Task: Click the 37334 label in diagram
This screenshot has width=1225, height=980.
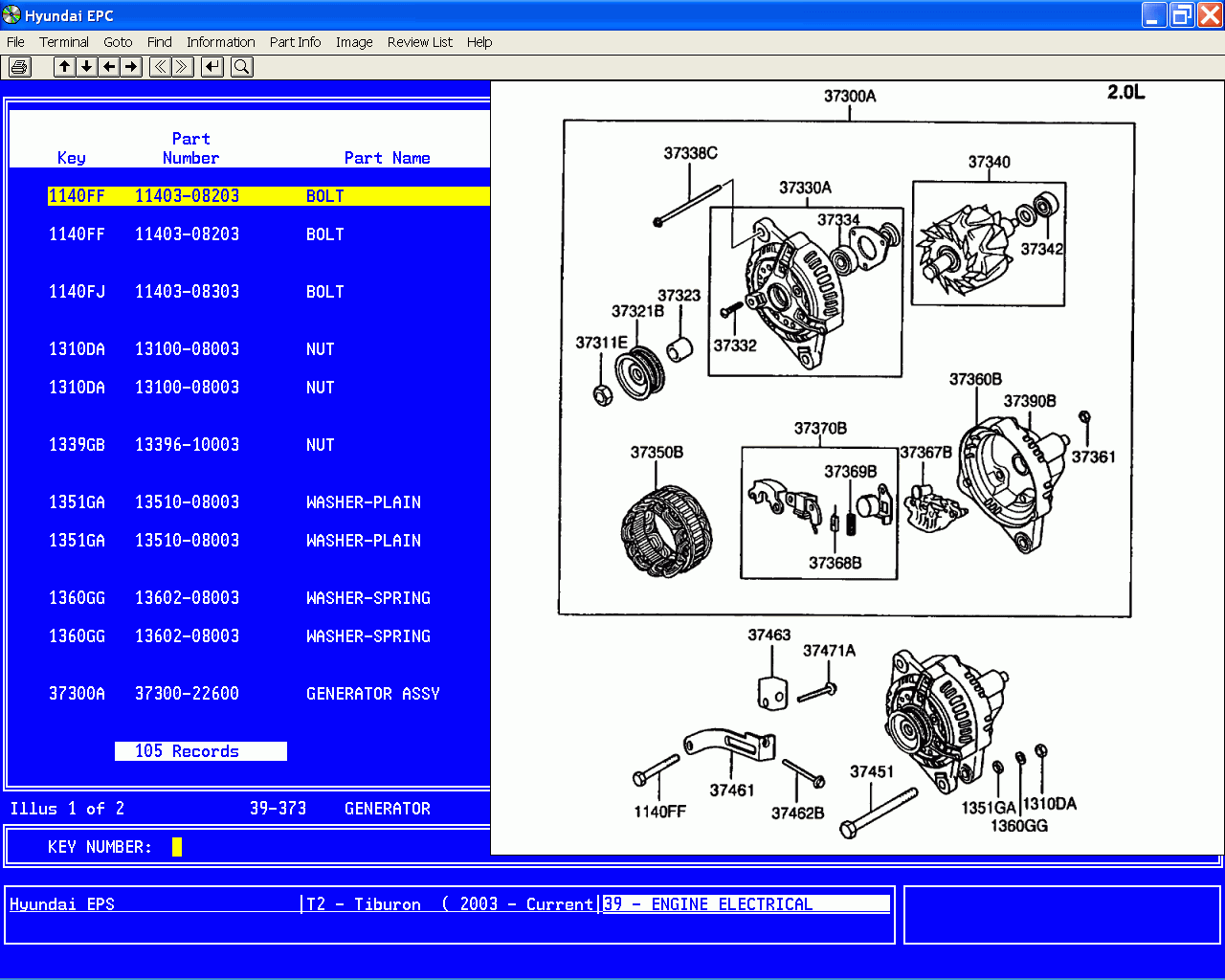Action: tap(838, 220)
